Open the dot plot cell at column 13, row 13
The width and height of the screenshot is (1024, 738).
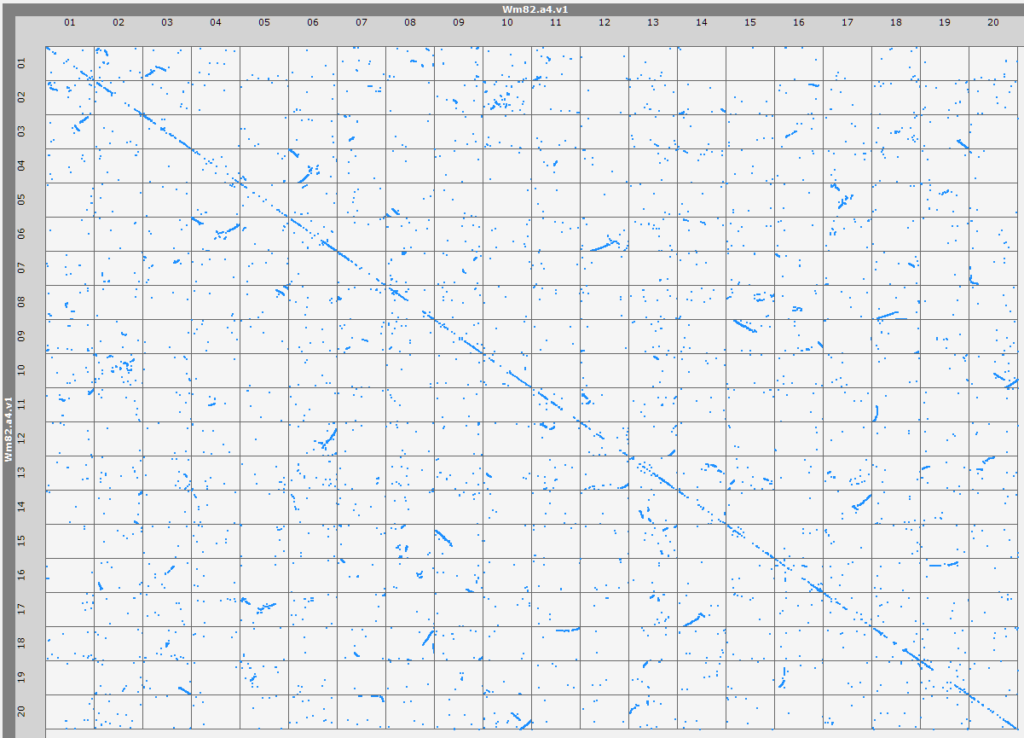(x=653, y=473)
